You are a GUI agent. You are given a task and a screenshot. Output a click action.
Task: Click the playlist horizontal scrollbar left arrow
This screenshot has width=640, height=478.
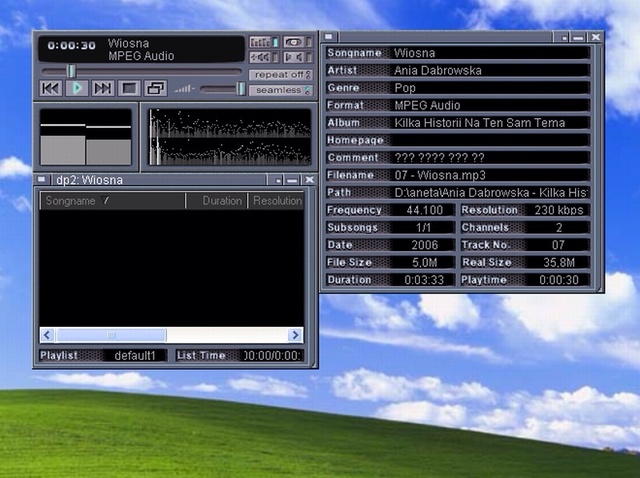47,335
